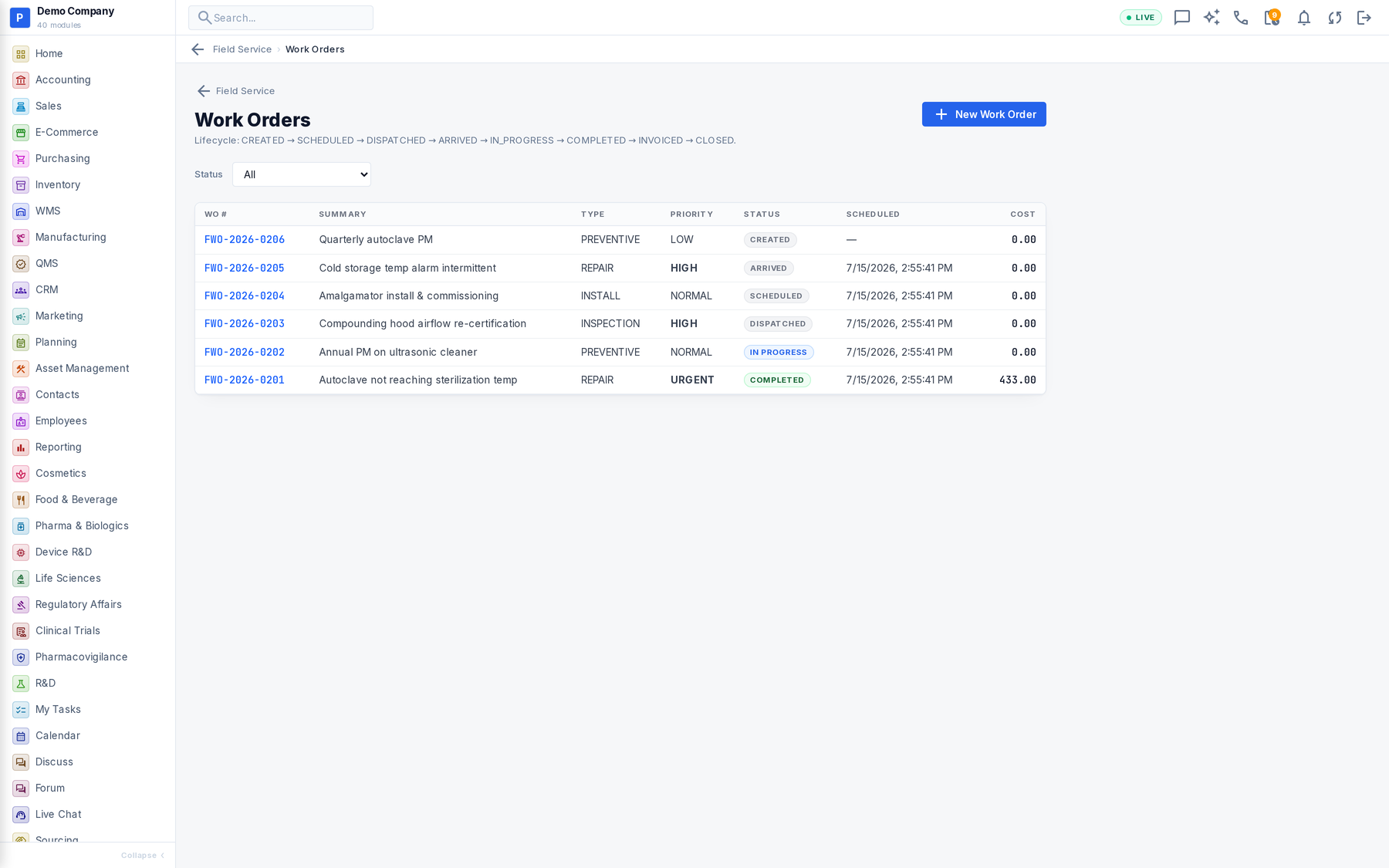Click the Demo Company logo icon
The height and width of the screenshot is (868, 1389).
coord(20,18)
